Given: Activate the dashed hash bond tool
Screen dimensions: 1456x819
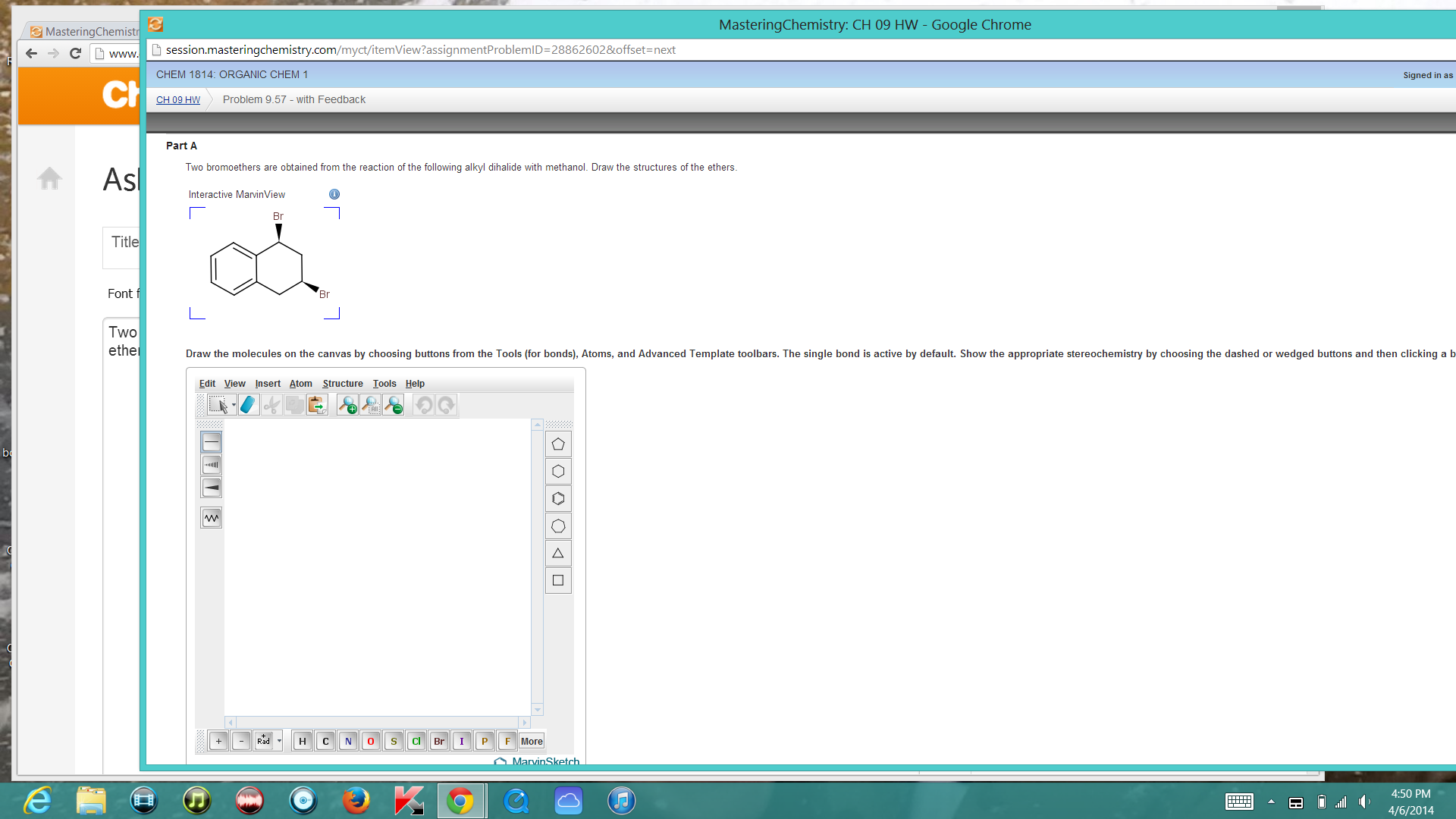Looking at the screenshot, I should [x=212, y=465].
